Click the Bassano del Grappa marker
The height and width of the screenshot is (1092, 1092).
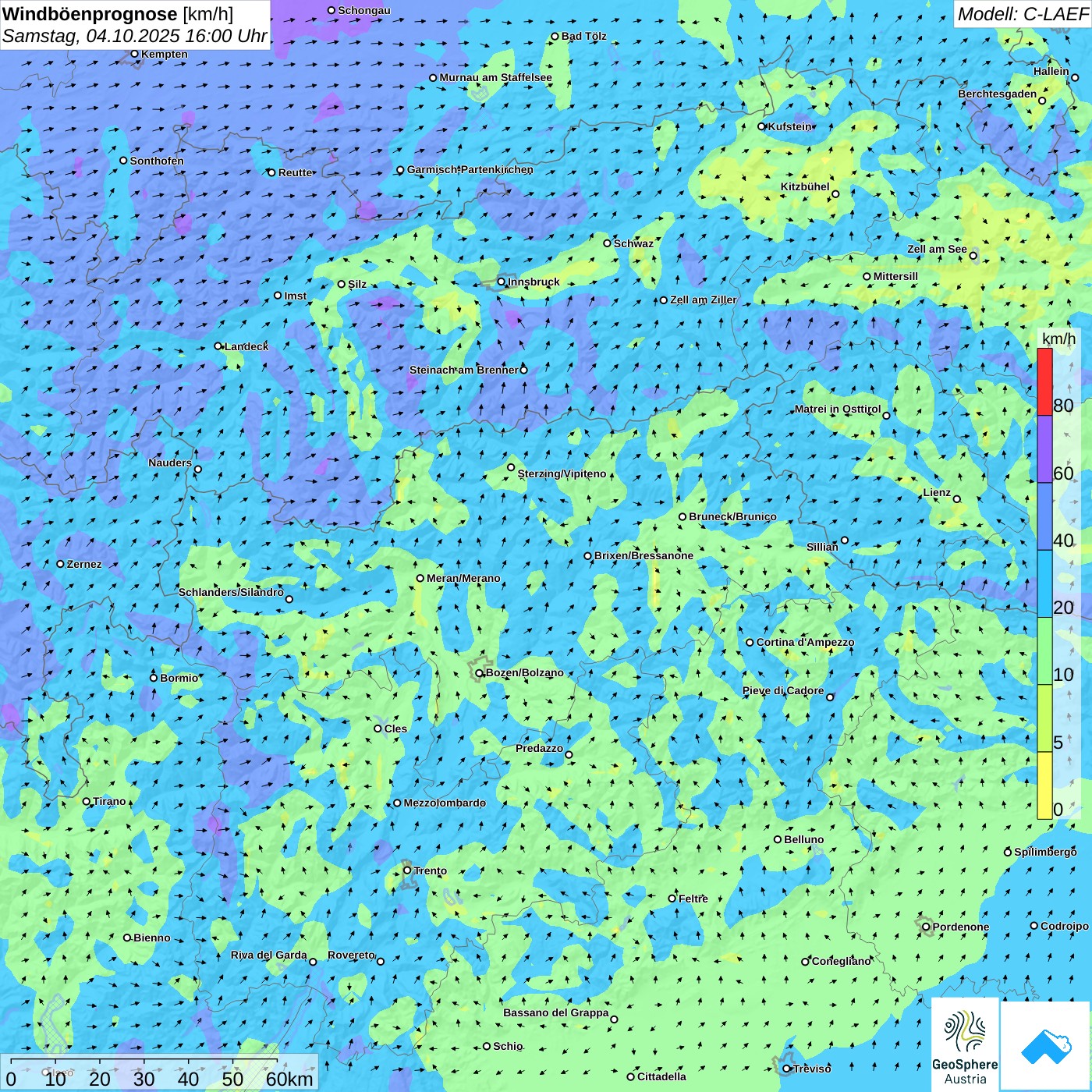(x=614, y=1019)
